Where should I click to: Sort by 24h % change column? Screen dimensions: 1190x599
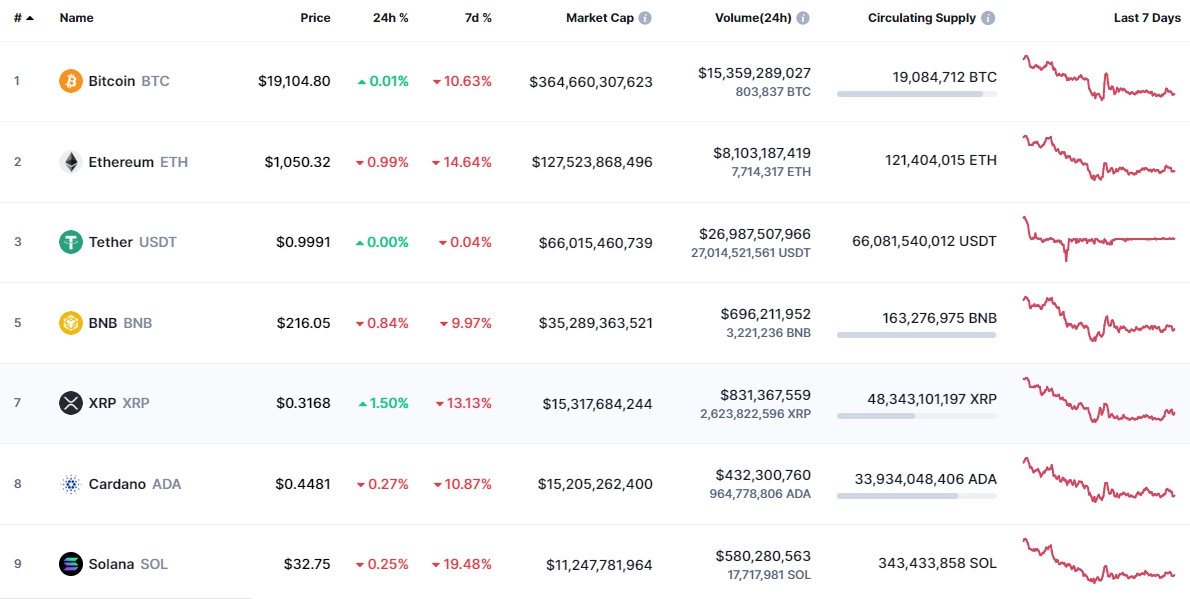point(390,18)
